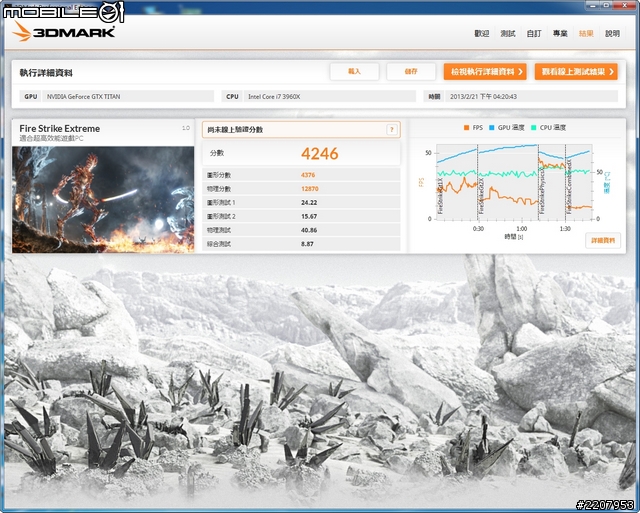This screenshot has height=513, width=640.
Task: Click the combined test value 8.87
Action: coord(307,244)
